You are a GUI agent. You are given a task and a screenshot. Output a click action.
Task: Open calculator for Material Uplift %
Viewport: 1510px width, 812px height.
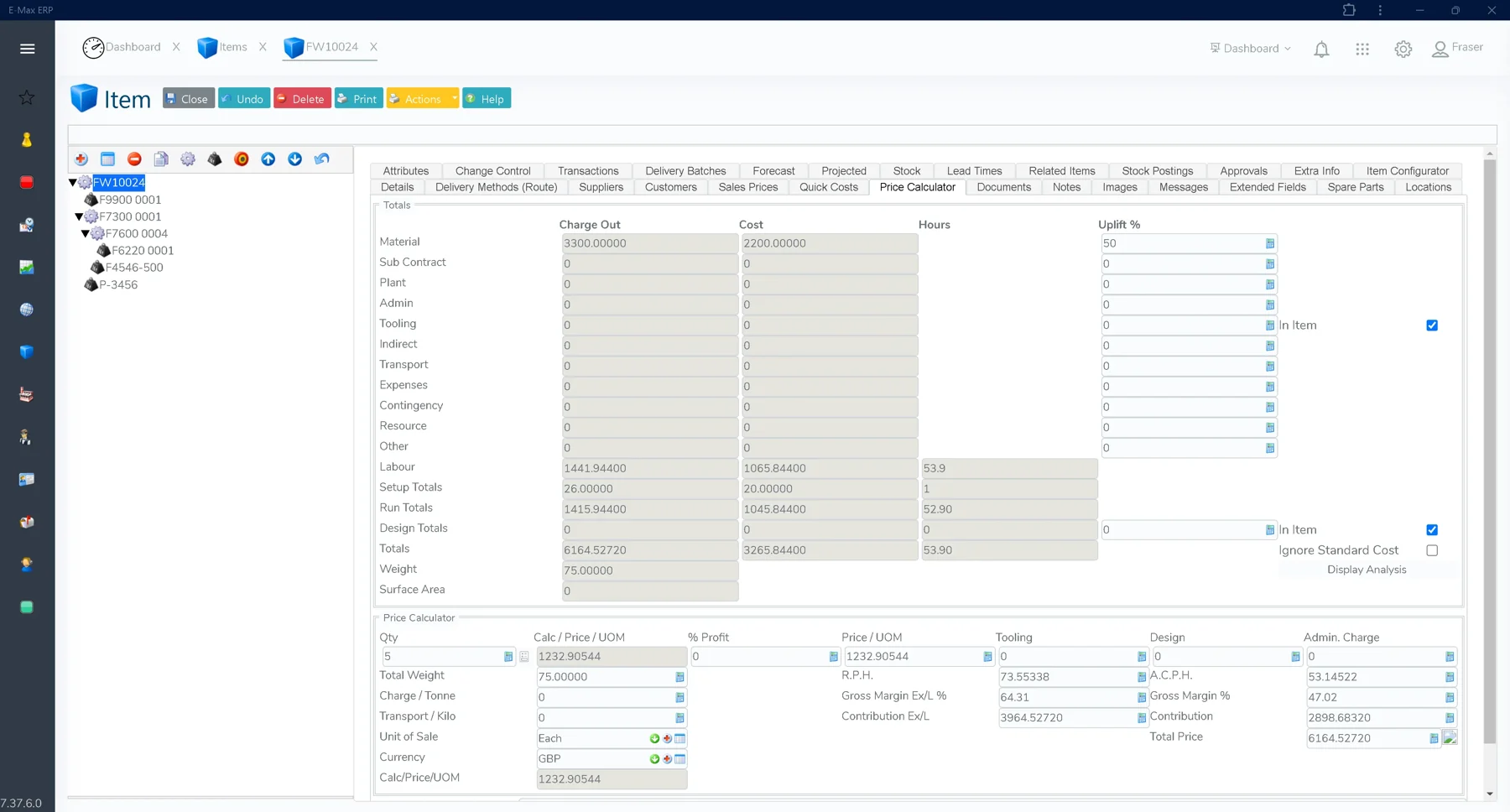click(1270, 243)
